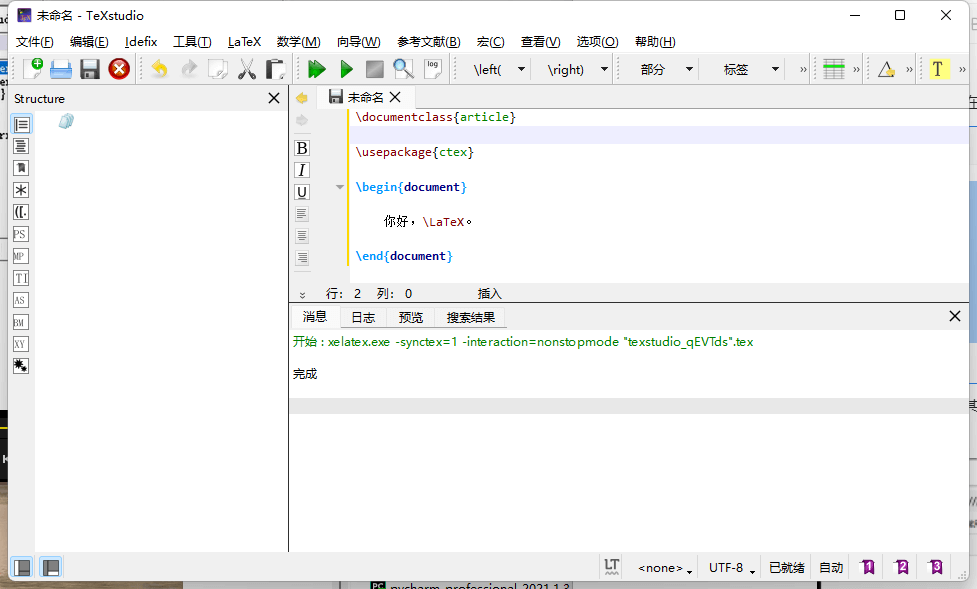Open the viewer magnifier icon
The height and width of the screenshot is (589, 977).
[404, 69]
